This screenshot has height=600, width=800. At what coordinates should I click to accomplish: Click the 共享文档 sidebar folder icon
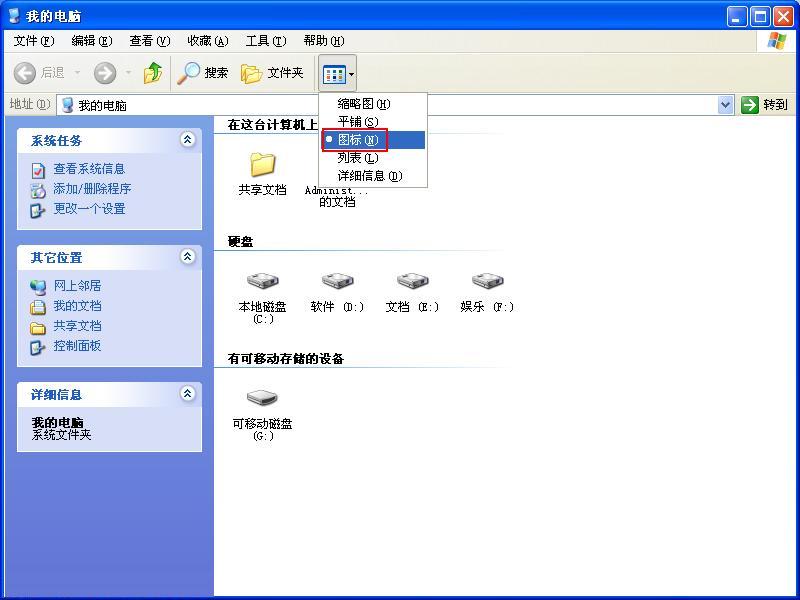click(x=38, y=327)
